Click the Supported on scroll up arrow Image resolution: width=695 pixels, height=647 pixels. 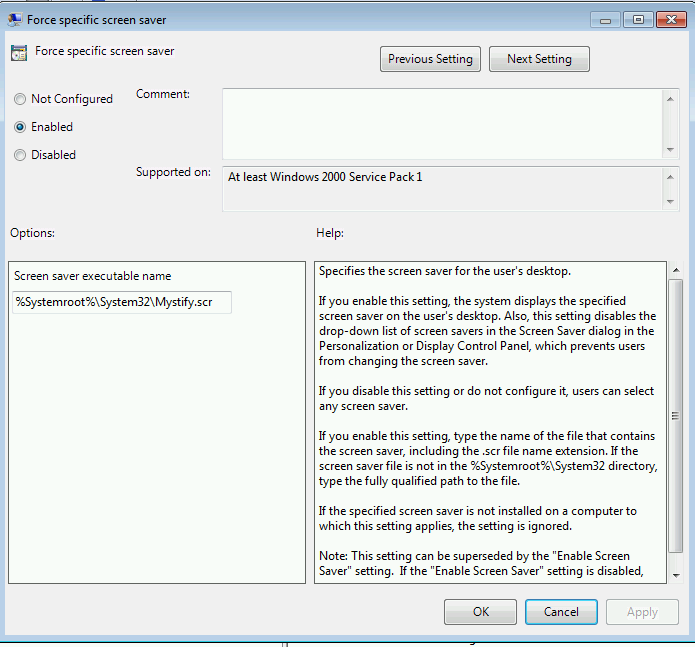670,177
